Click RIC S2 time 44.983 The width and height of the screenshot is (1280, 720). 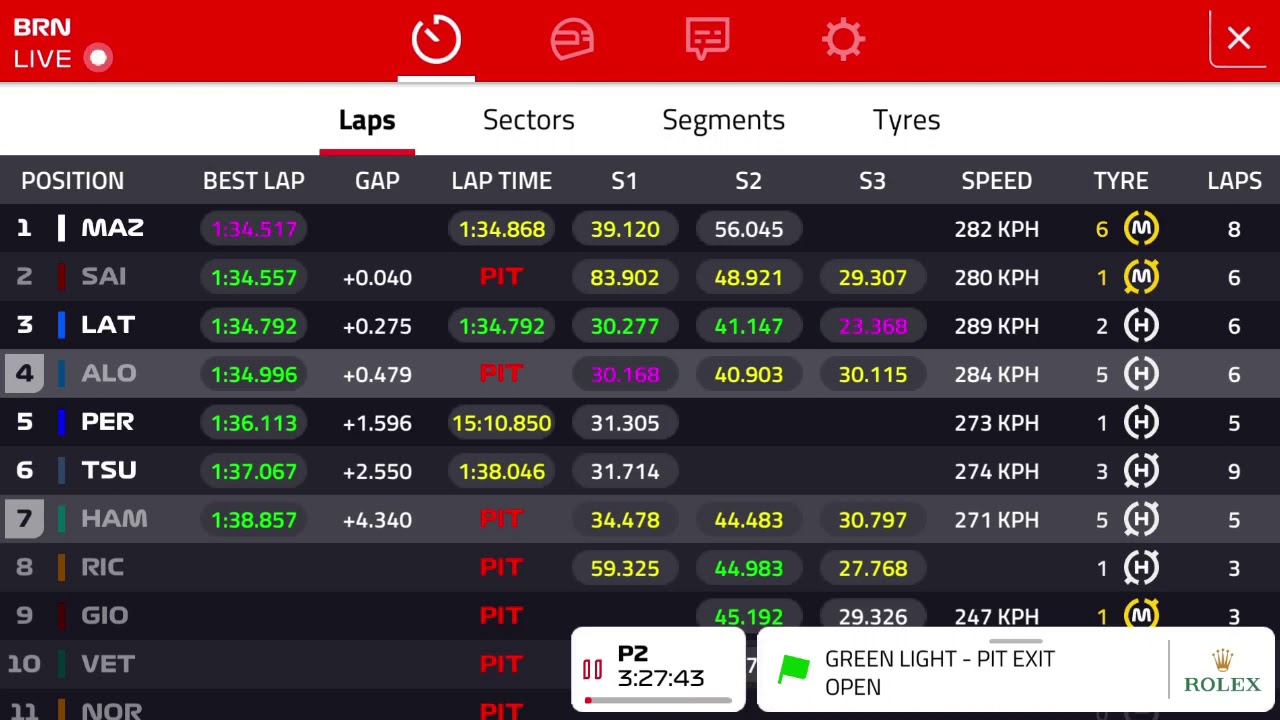749,568
